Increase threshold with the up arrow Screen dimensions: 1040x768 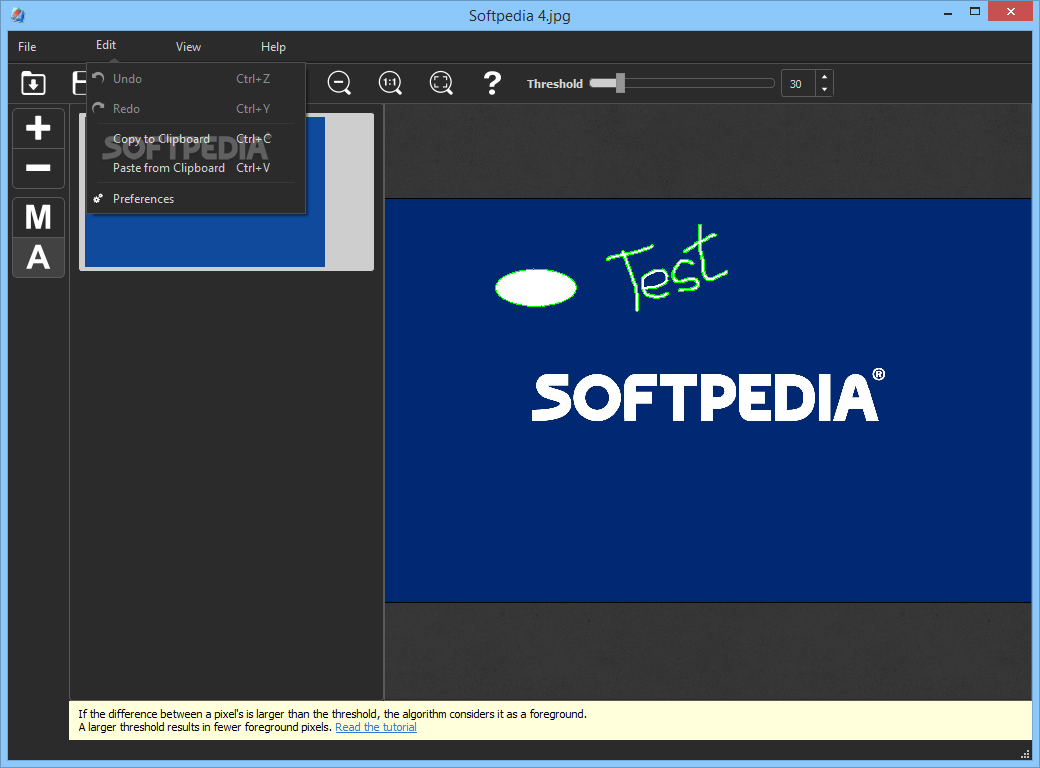[x=824, y=77]
